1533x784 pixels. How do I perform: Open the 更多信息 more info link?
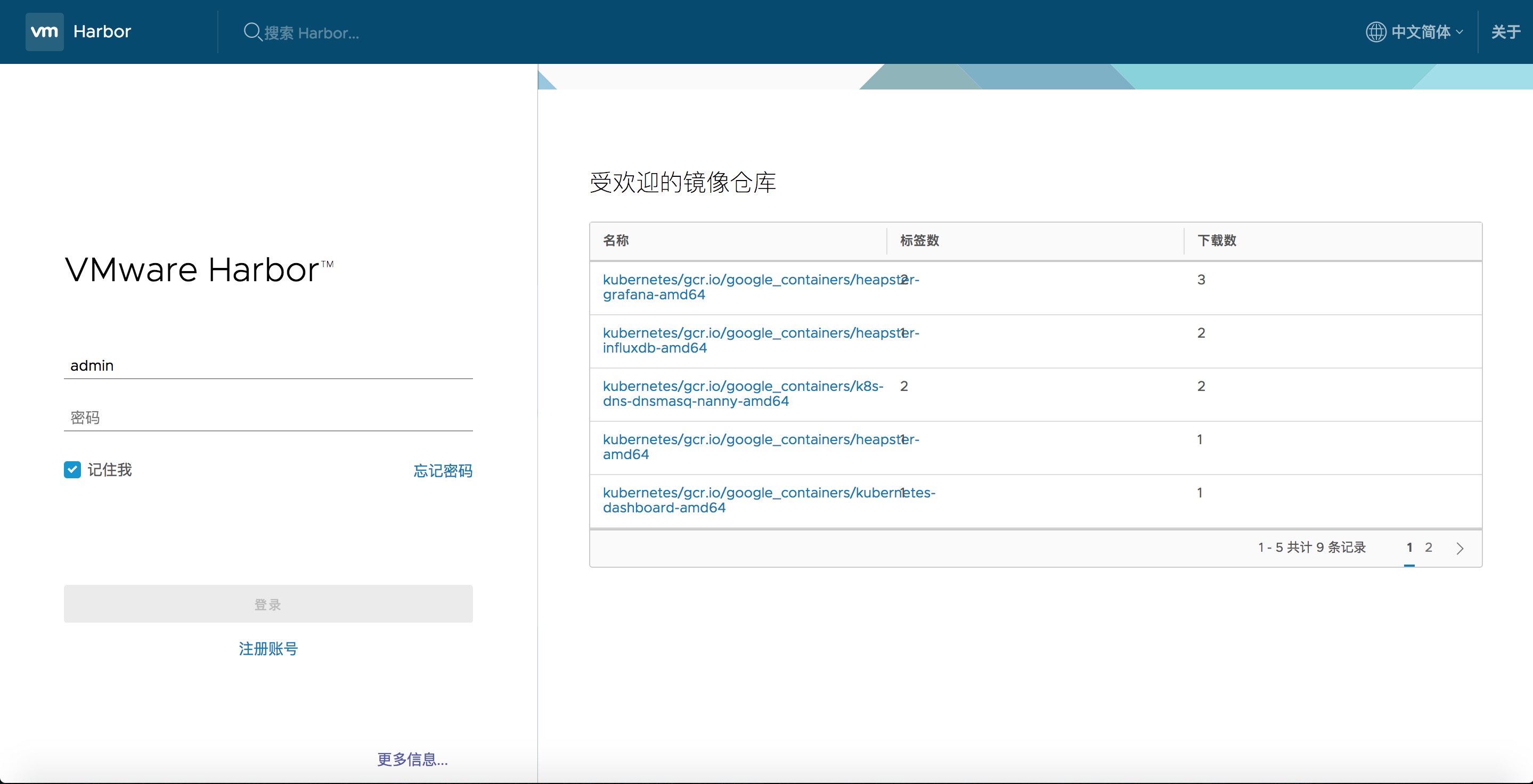[412, 759]
